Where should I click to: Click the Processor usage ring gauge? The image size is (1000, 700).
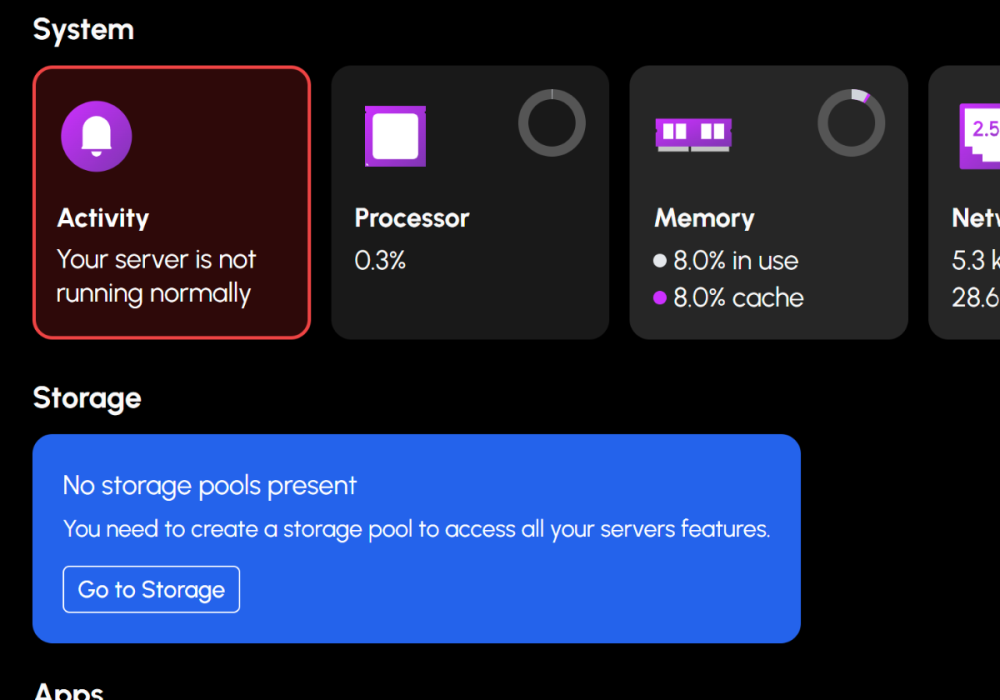point(552,123)
